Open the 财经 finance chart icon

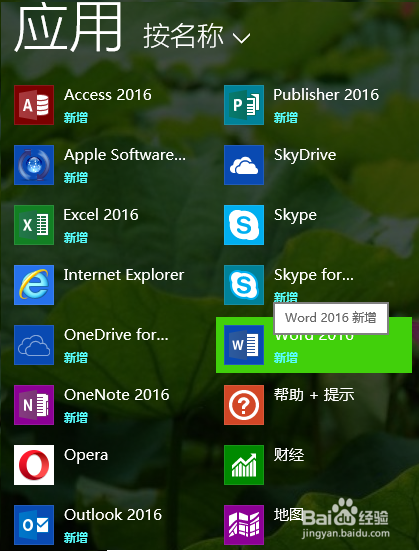click(244, 465)
